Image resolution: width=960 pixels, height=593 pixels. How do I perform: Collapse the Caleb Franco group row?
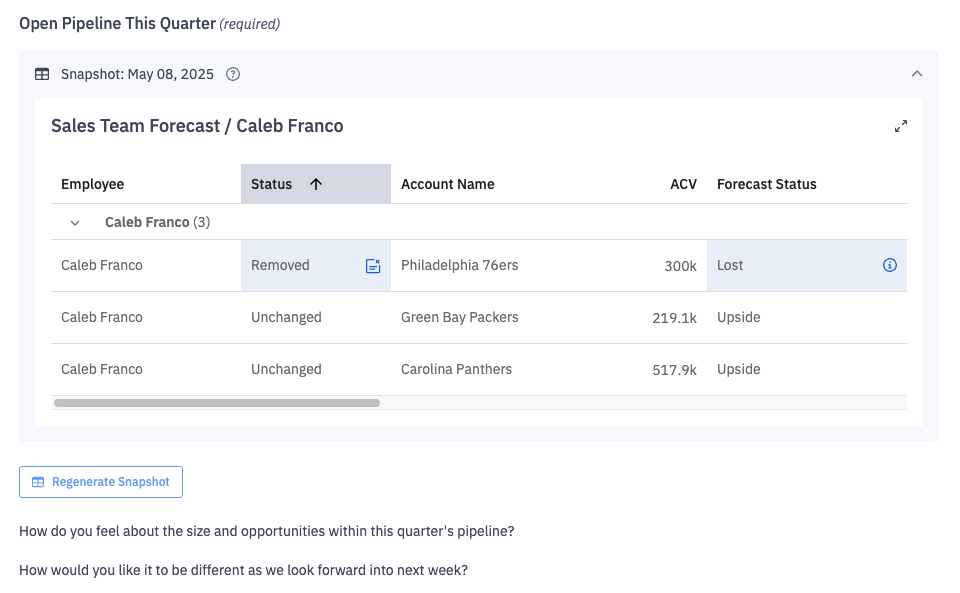(x=75, y=222)
